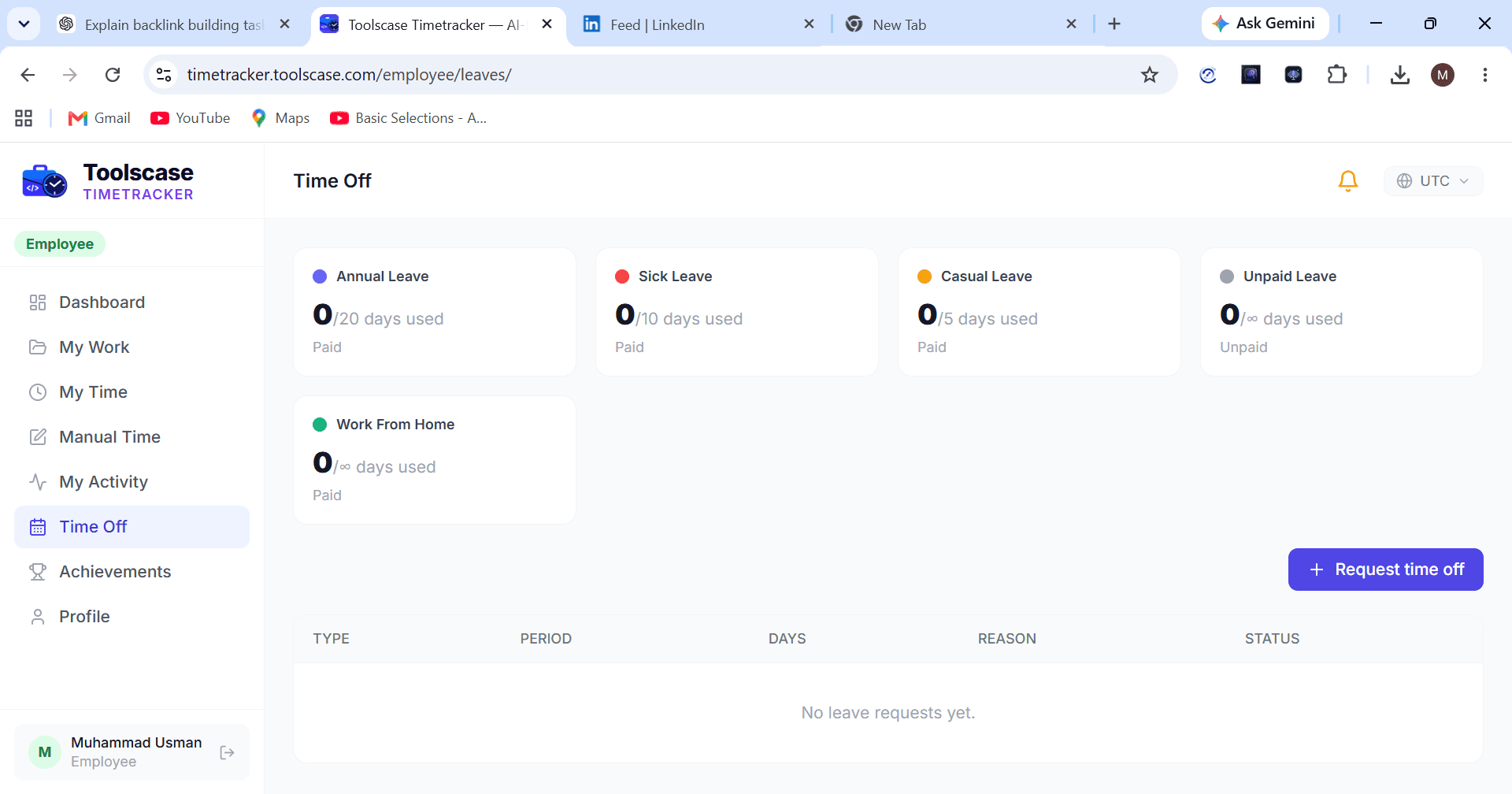
Task: Click the Toolscase Timetracker logo
Action: coord(108,182)
